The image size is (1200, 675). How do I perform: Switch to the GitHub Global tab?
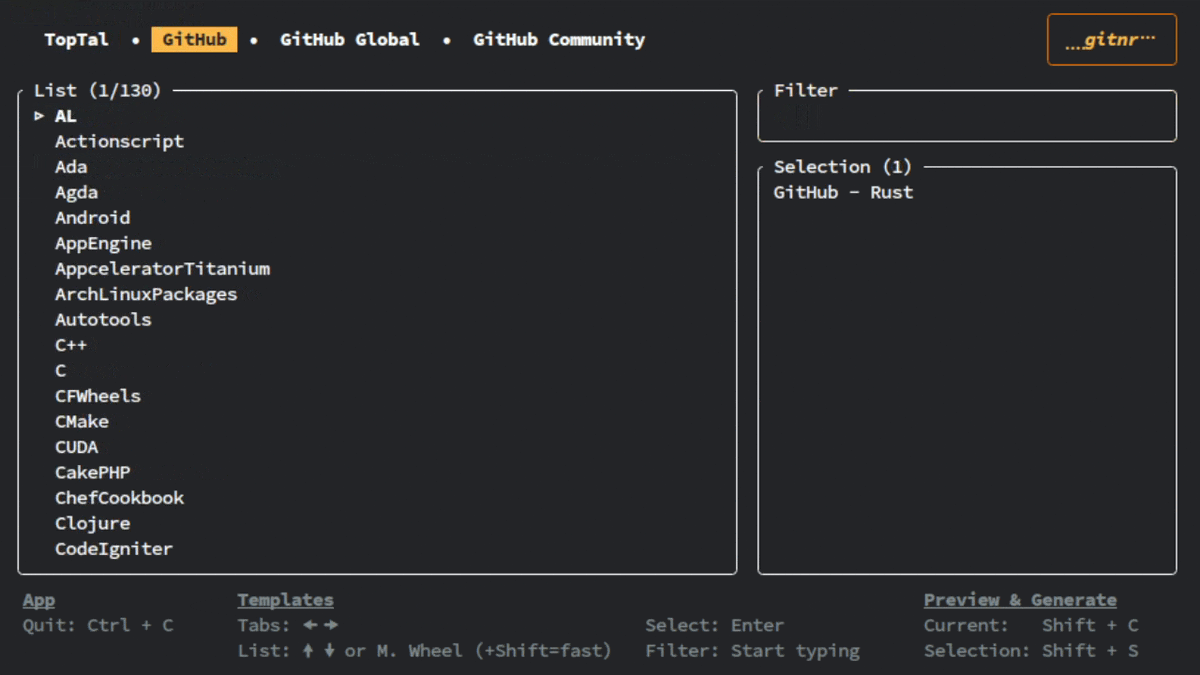tap(350, 39)
